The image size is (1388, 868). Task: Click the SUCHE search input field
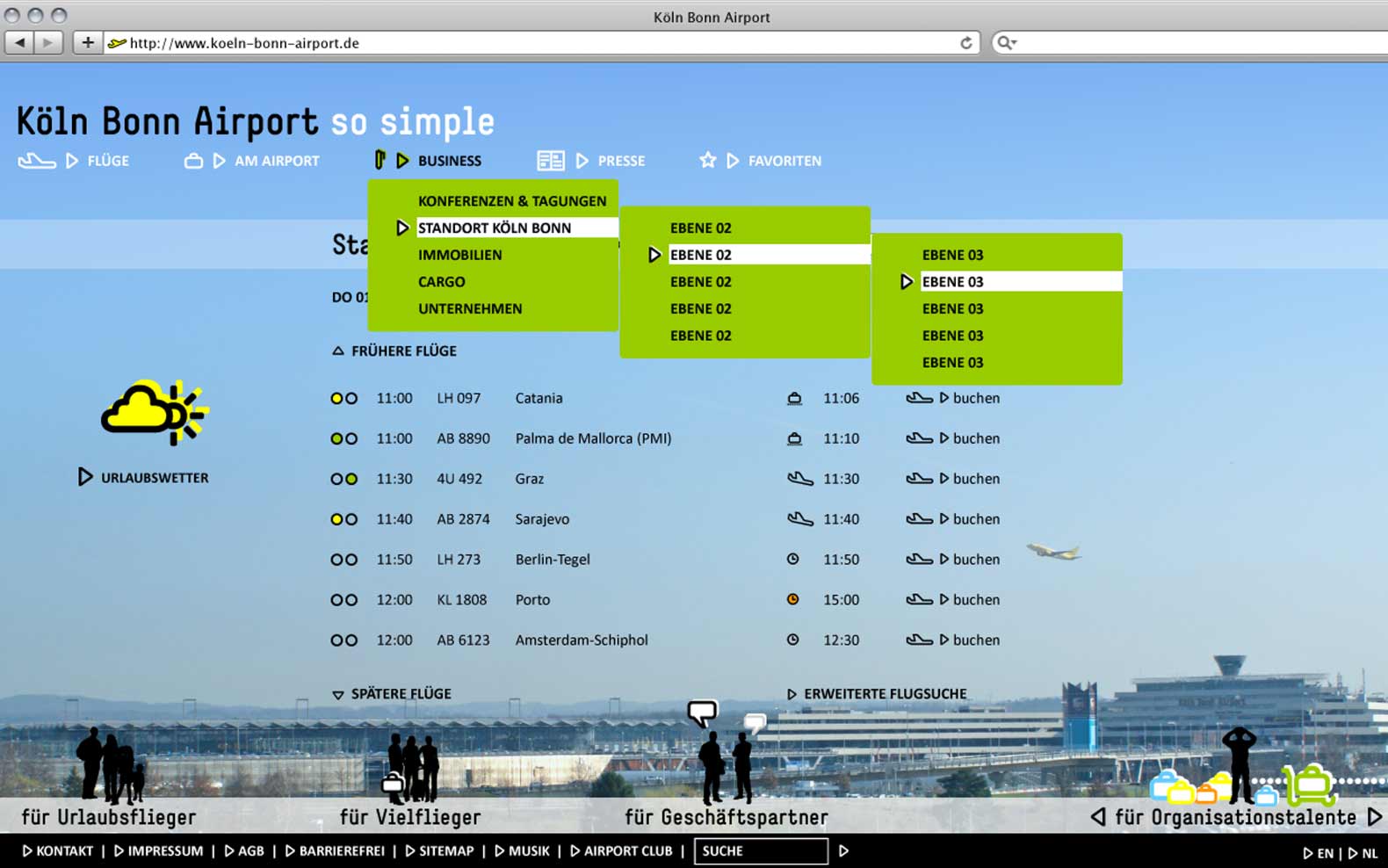(x=761, y=851)
